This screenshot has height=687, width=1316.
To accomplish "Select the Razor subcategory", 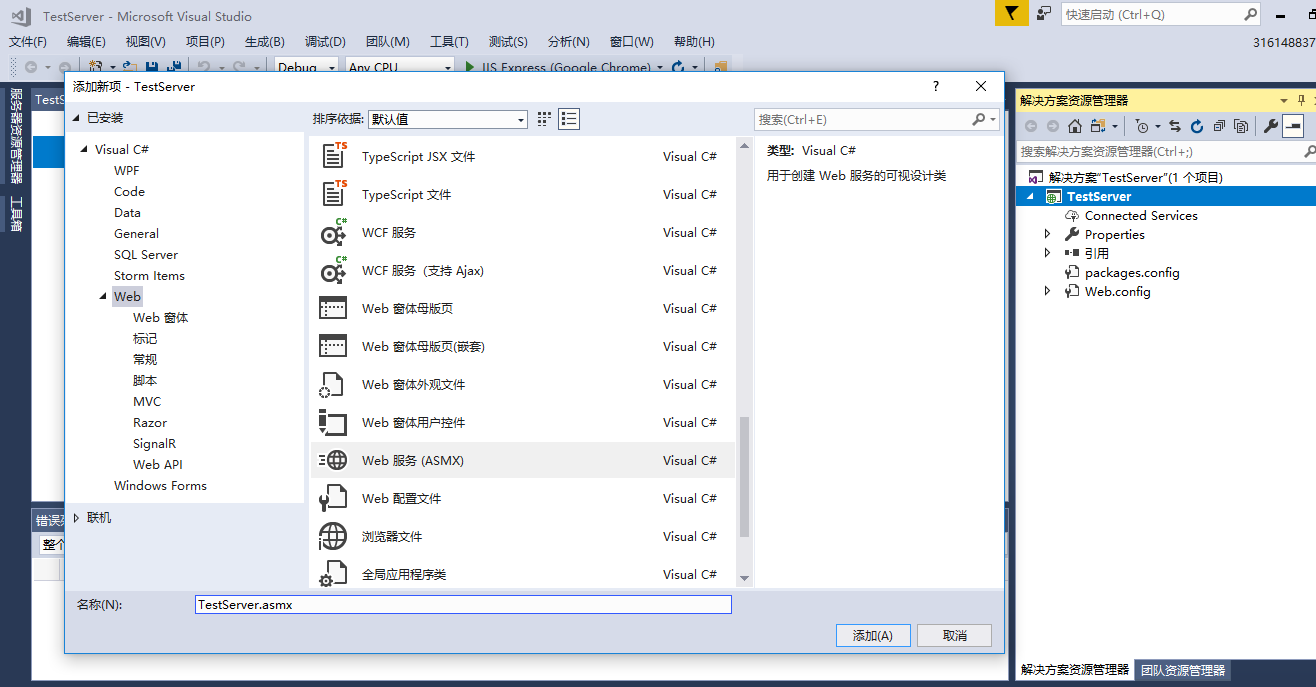I will tap(150, 422).
